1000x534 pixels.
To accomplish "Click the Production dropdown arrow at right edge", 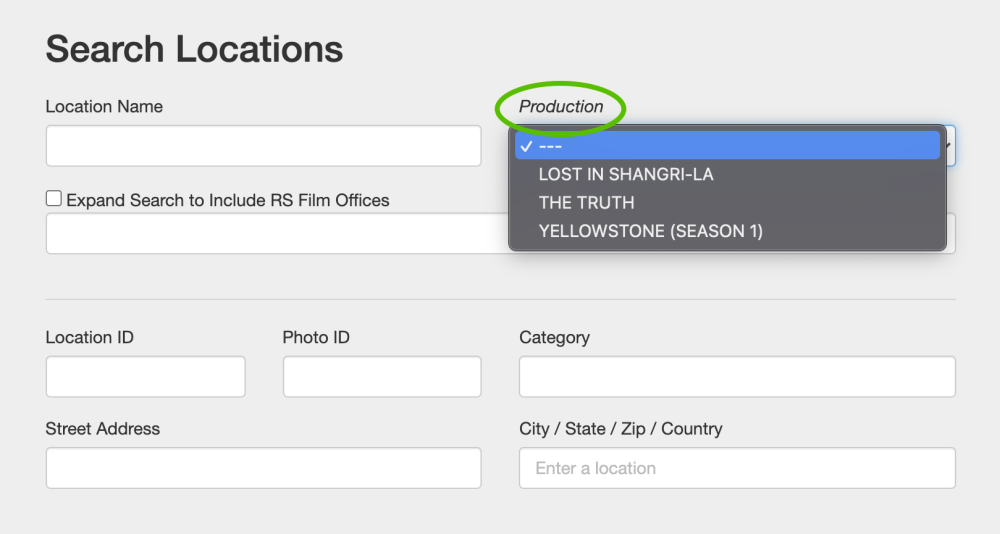I will [951, 146].
